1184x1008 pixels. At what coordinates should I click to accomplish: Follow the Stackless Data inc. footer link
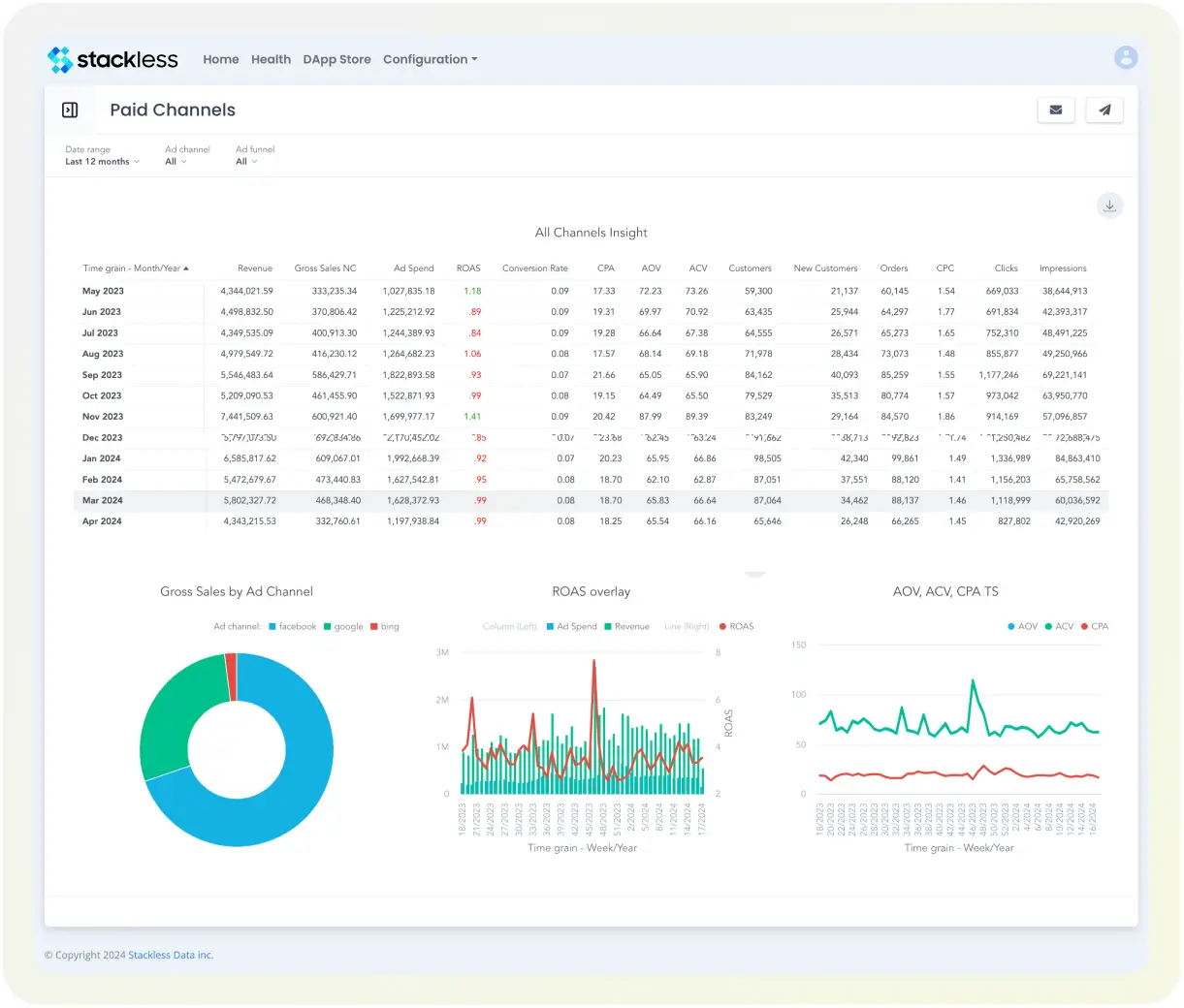click(171, 956)
